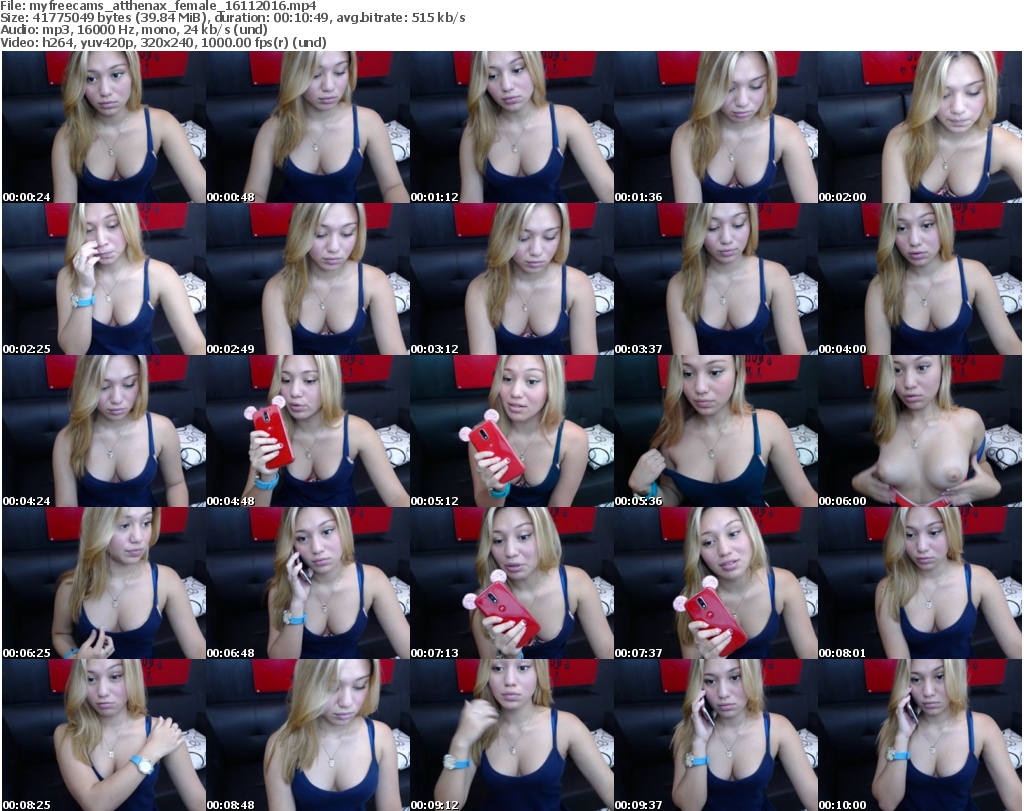The height and width of the screenshot is (811, 1024).
Task: Select the phone-call frame stamped 00:09:37
Action: 715,735
